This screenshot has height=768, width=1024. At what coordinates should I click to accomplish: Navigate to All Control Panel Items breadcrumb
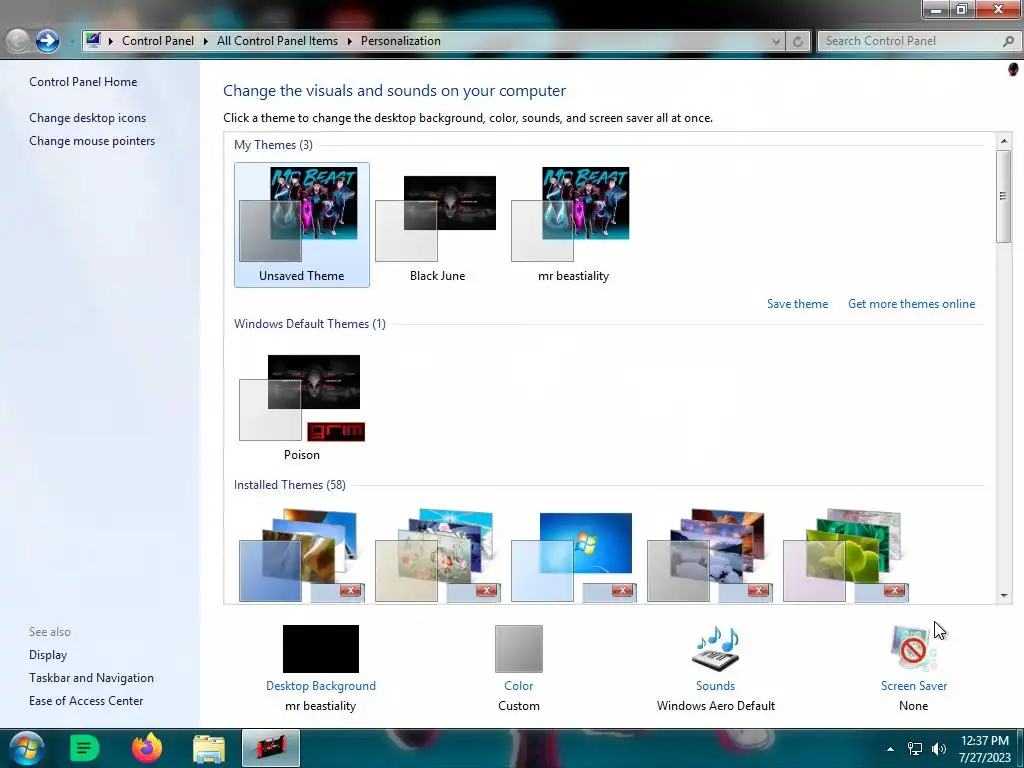(278, 40)
